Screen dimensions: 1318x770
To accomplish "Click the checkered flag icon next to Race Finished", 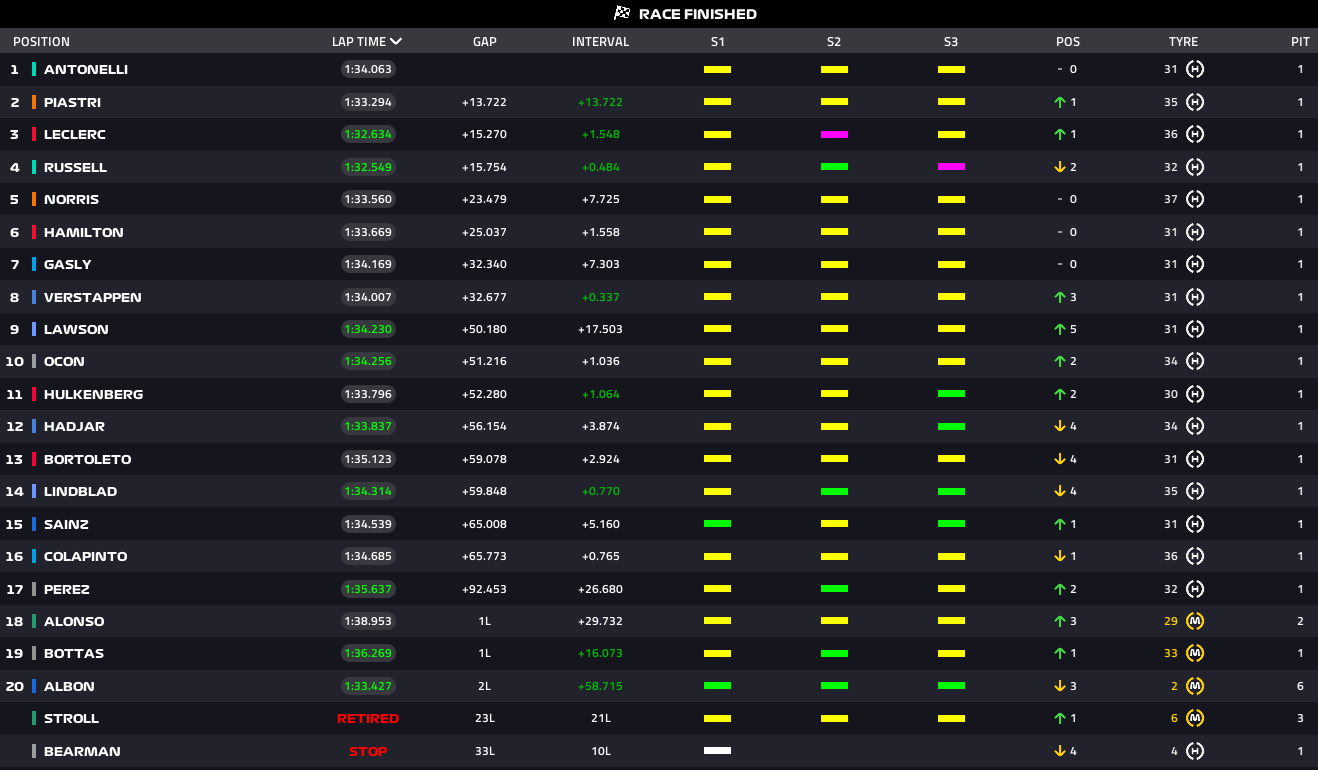I will 622,14.
